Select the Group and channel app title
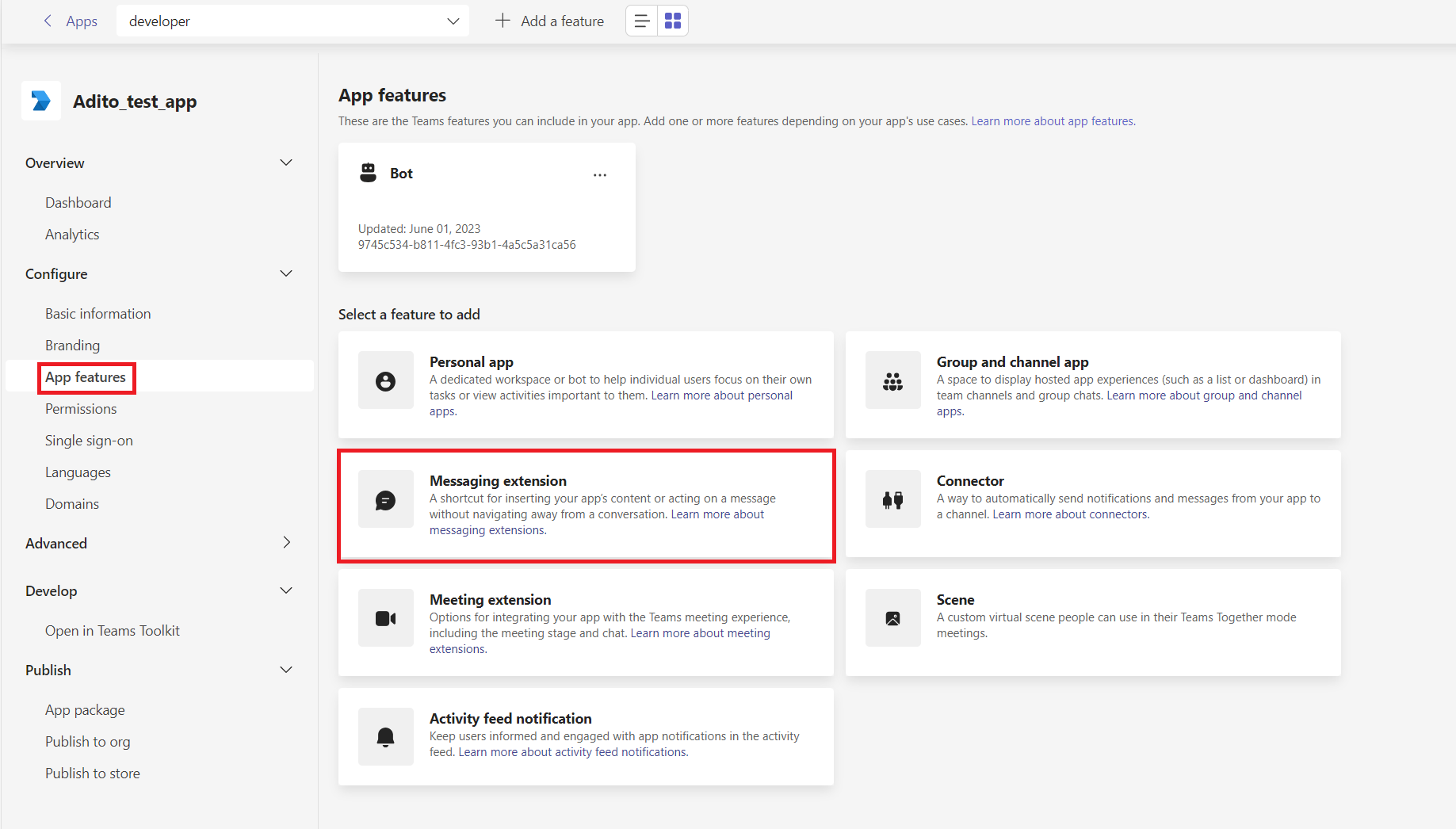The image size is (1456, 829). [x=1012, y=362]
